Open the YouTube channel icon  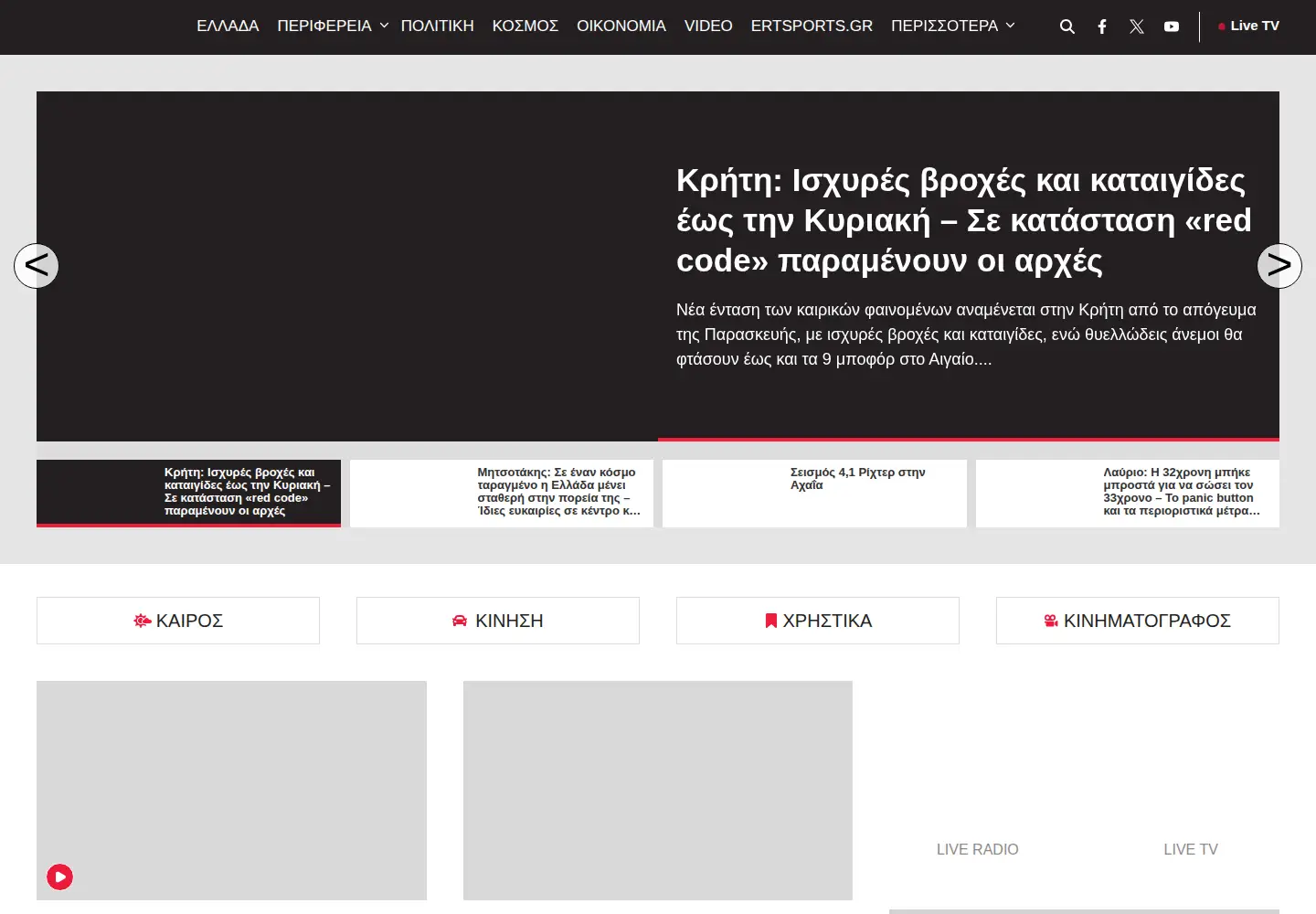(1172, 27)
